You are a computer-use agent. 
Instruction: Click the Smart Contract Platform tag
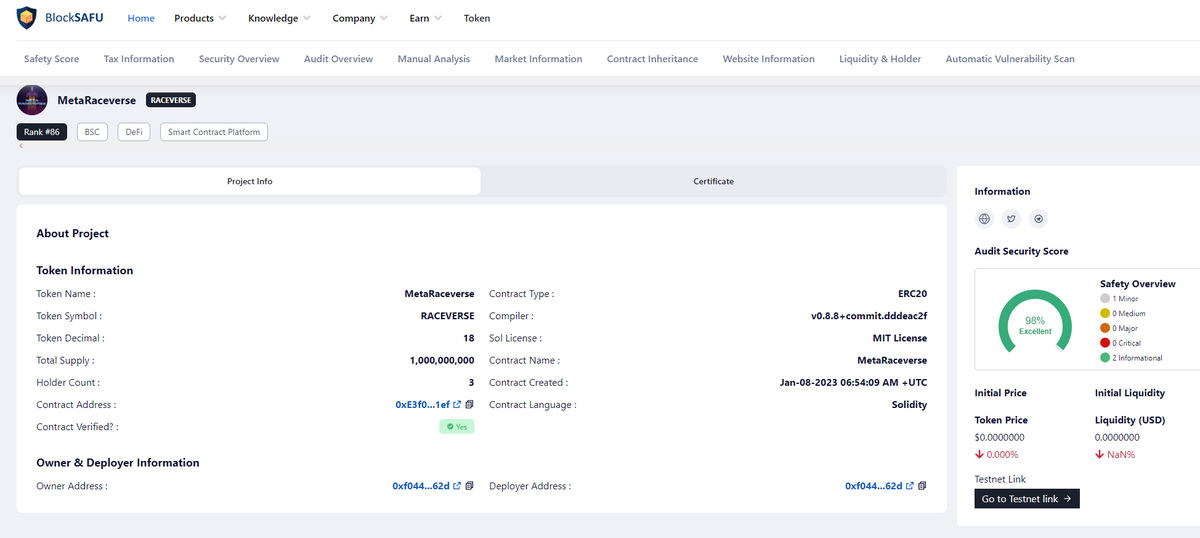[x=214, y=132]
